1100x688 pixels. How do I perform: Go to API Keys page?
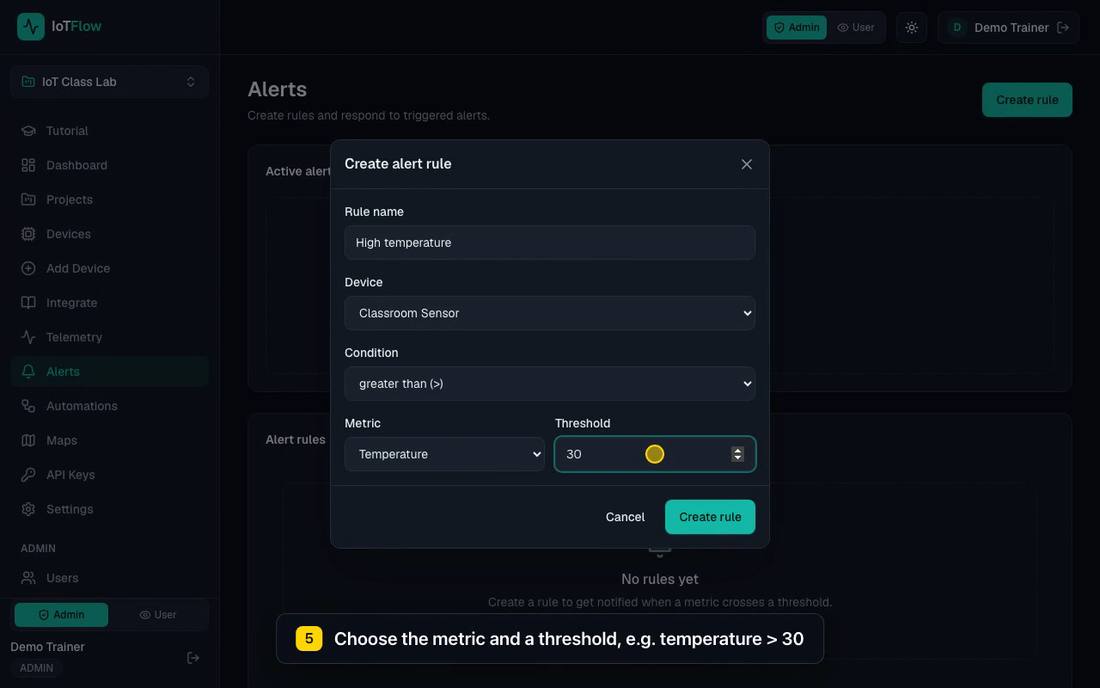(109, 475)
